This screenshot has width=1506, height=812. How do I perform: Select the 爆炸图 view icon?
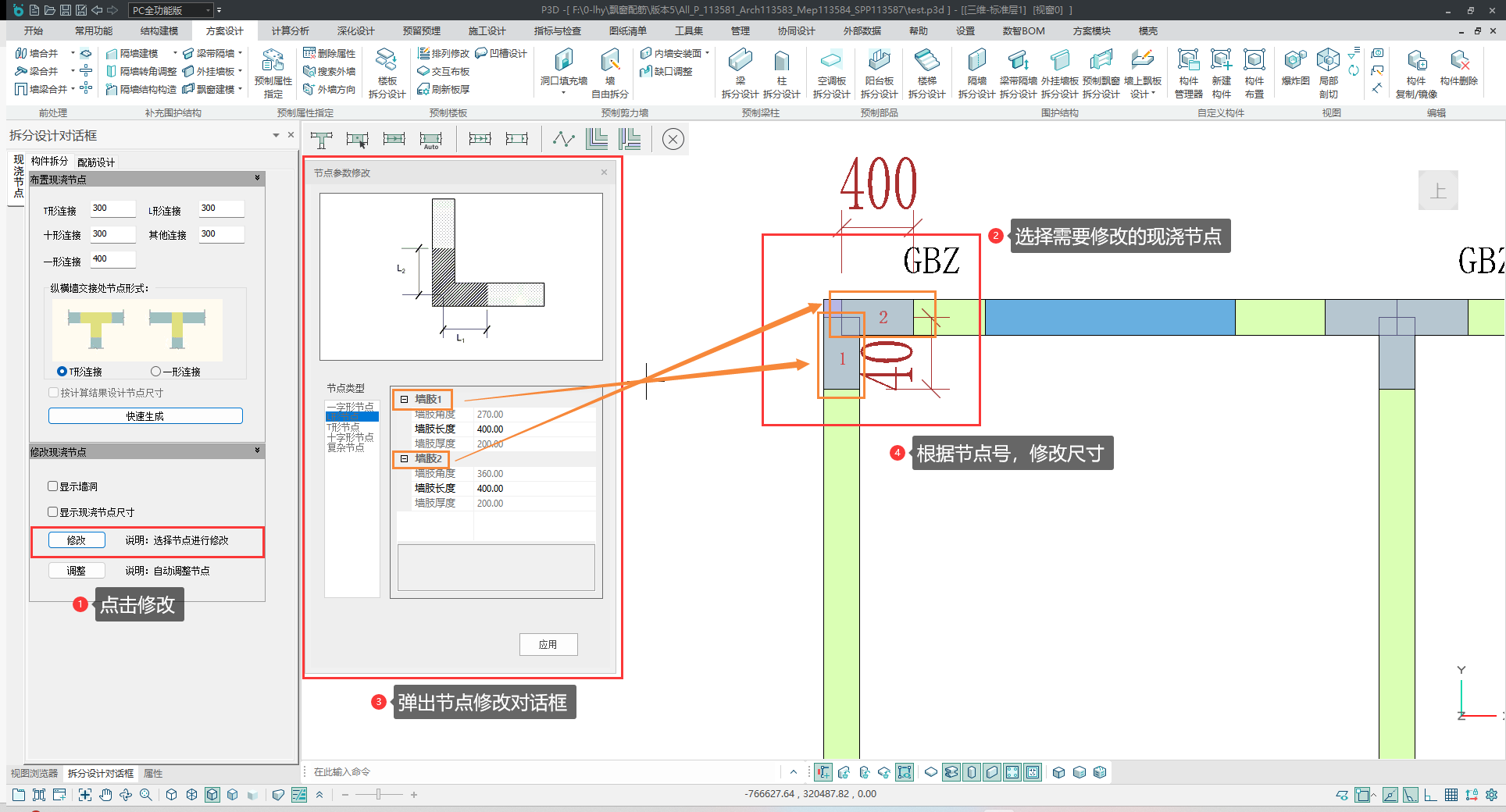1295,66
